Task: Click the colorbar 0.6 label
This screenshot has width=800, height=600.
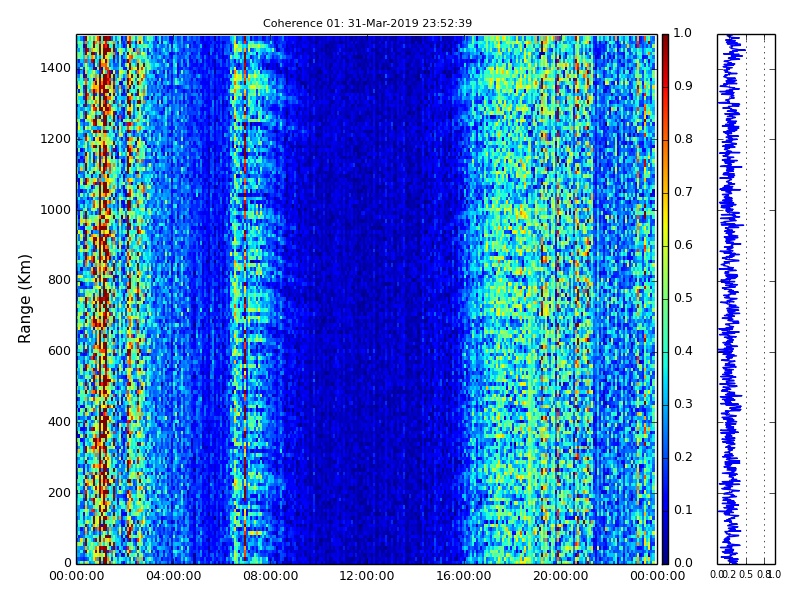Action: coord(683,245)
